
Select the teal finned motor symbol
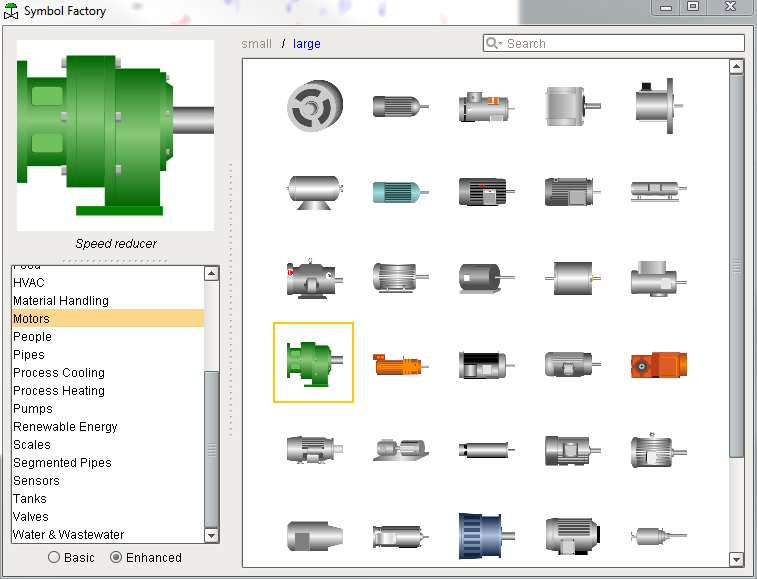coord(400,191)
